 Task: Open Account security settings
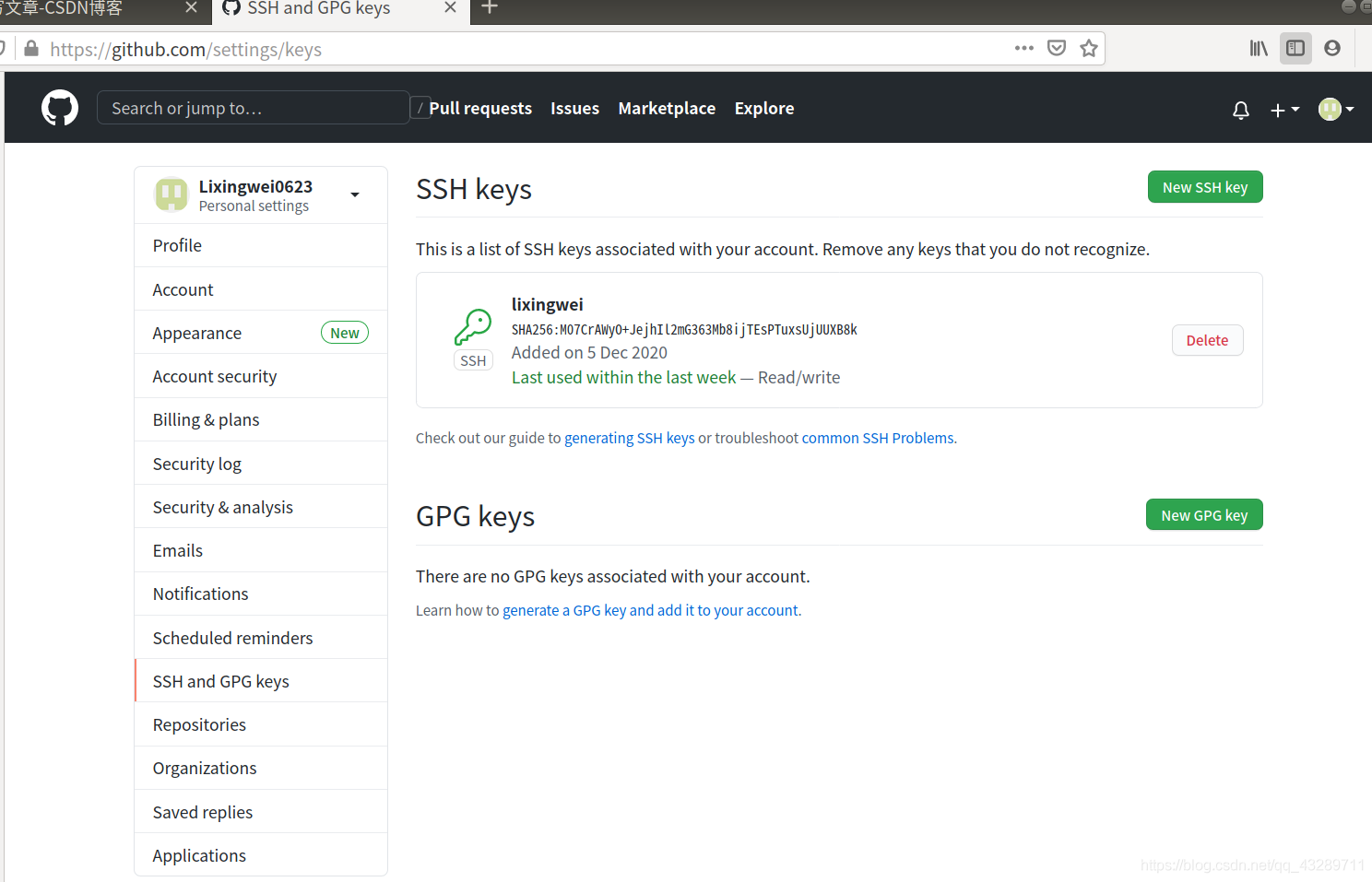(x=261, y=376)
